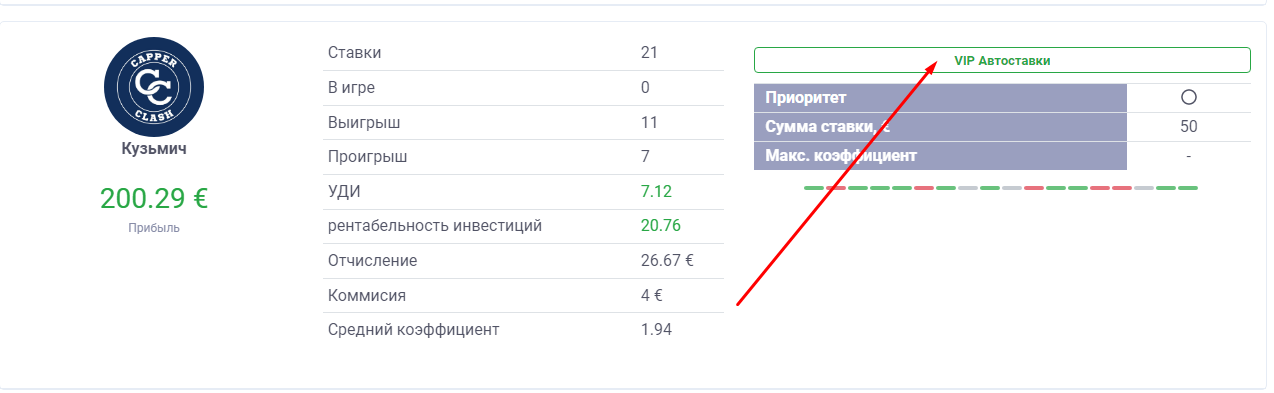This screenshot has width=1274, height=393.
Task: Click the first green streak bar segment
Action: tap(814, 188)
